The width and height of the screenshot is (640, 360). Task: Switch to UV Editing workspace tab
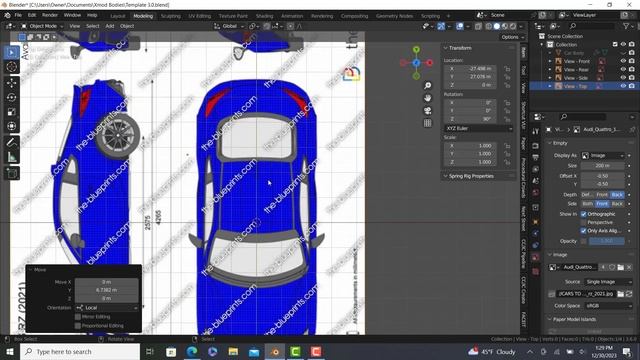pos(199,16)
